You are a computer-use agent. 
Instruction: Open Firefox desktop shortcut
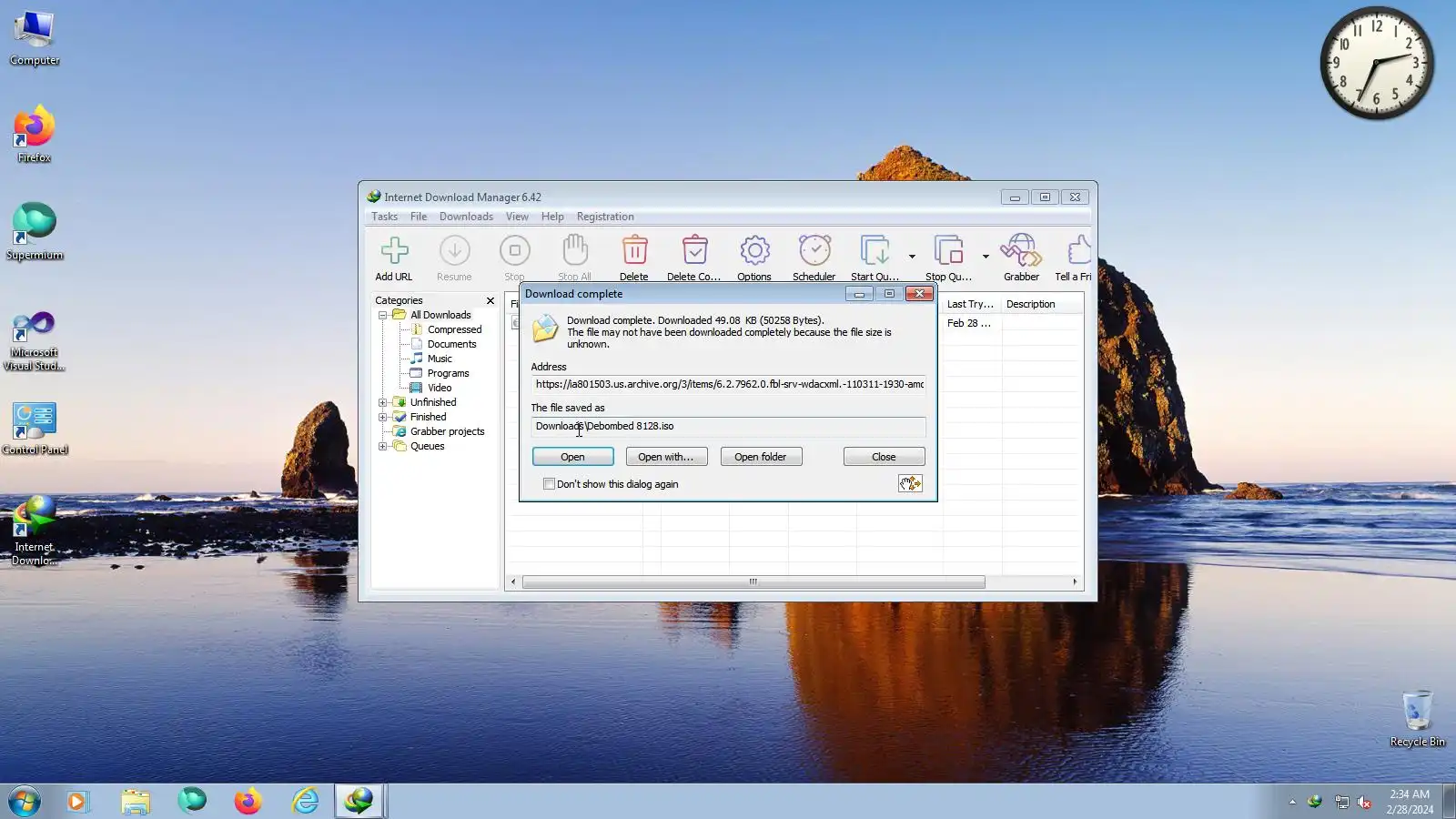coord(35,136)
